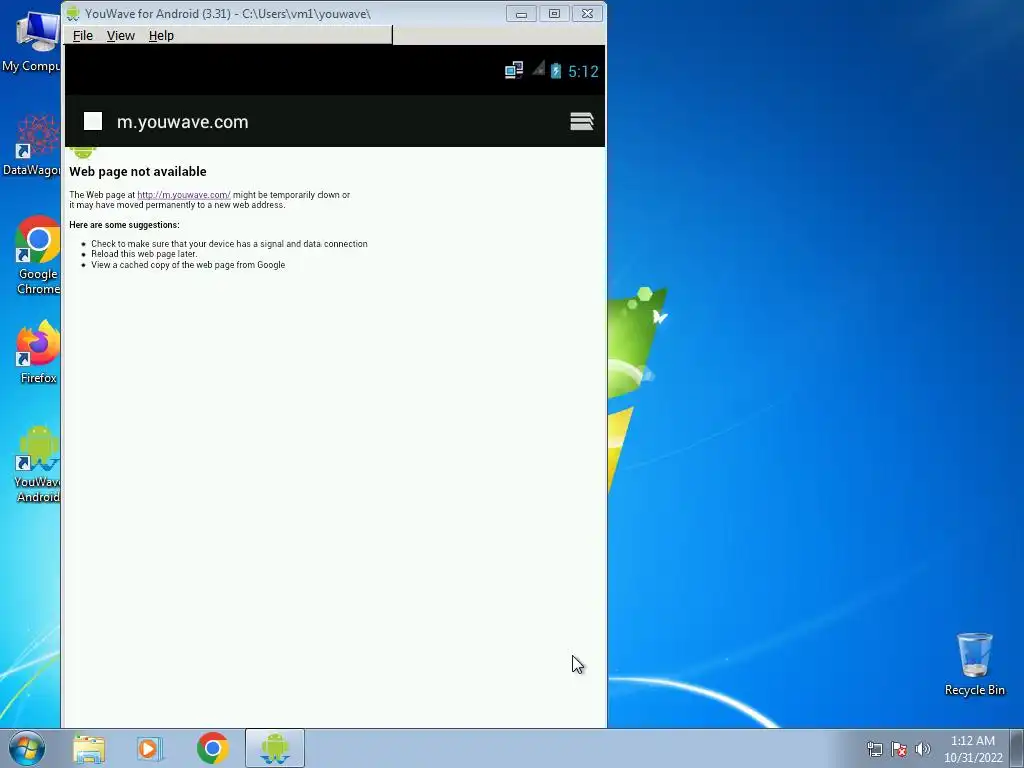
Task: Click the Android clock showing 5:12
Action: (x=583, y=71)
